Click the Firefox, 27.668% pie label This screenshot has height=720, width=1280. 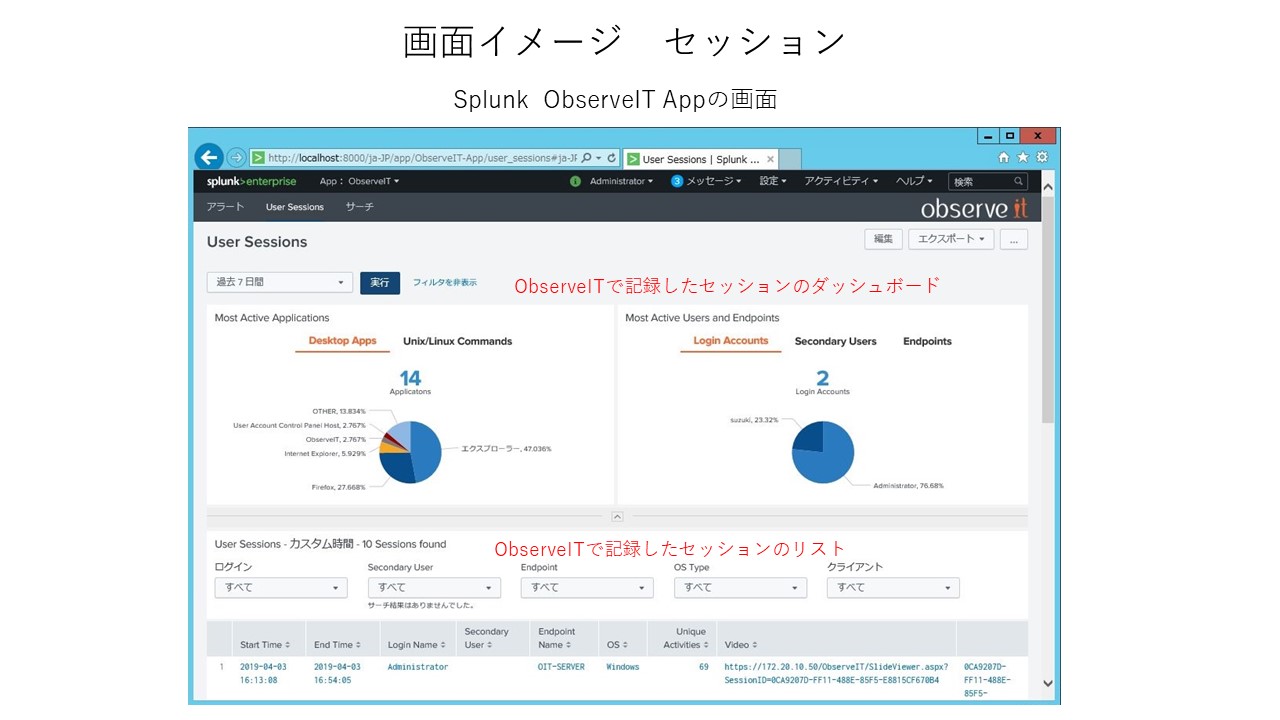[x=338, y=487]
